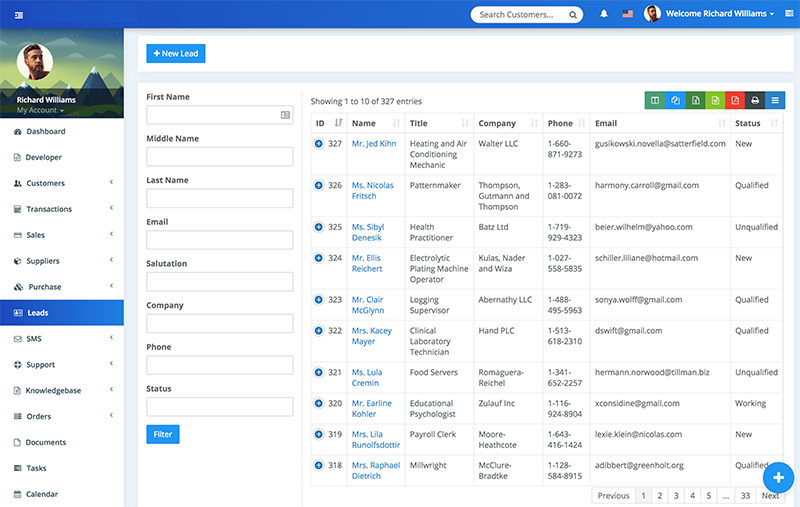800x507 pixels.
Task: Open Welcome Richard Williams user dropdown
Action: point(720,14)
